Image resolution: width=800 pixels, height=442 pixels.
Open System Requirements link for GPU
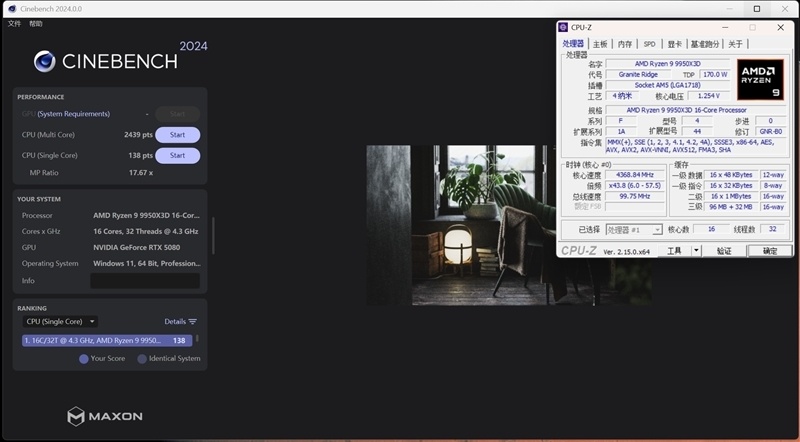click(x=73, y=114)
